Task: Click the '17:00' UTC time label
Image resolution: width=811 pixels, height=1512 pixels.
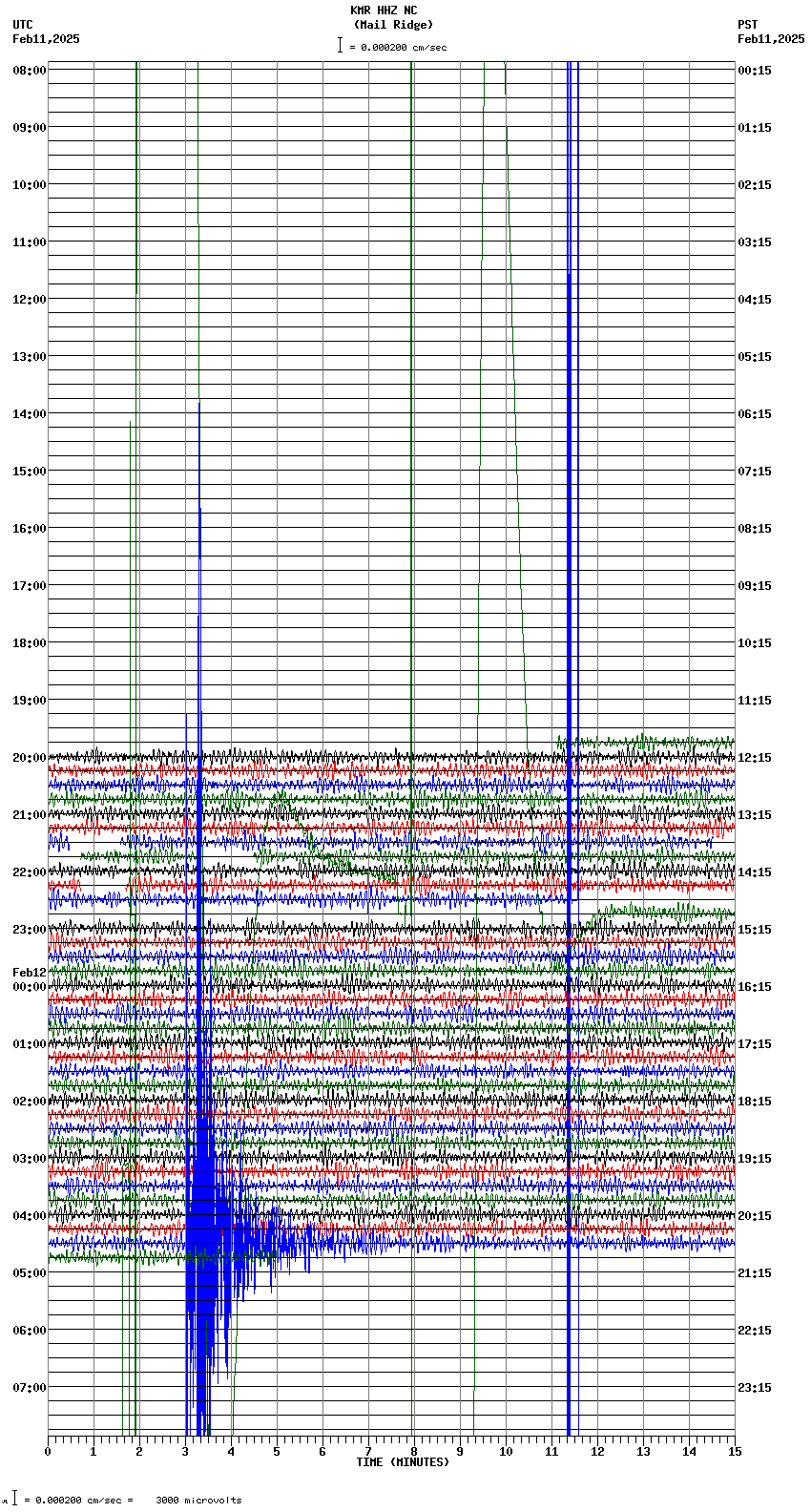Action: tap(30, 586)
